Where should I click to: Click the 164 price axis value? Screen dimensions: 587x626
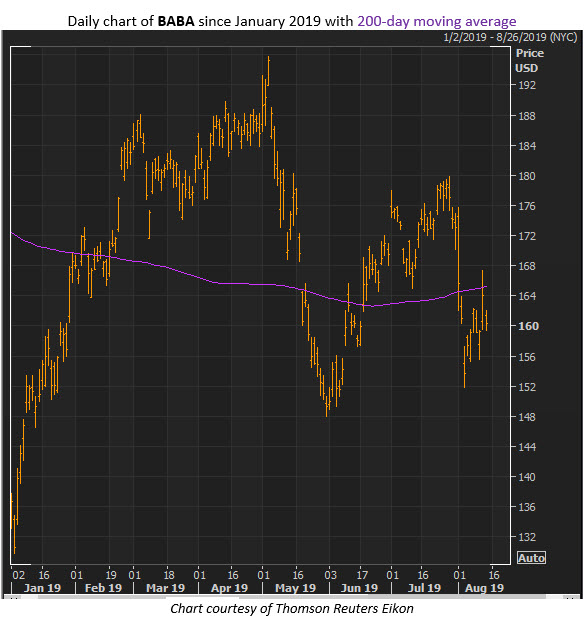click(527, 296)
